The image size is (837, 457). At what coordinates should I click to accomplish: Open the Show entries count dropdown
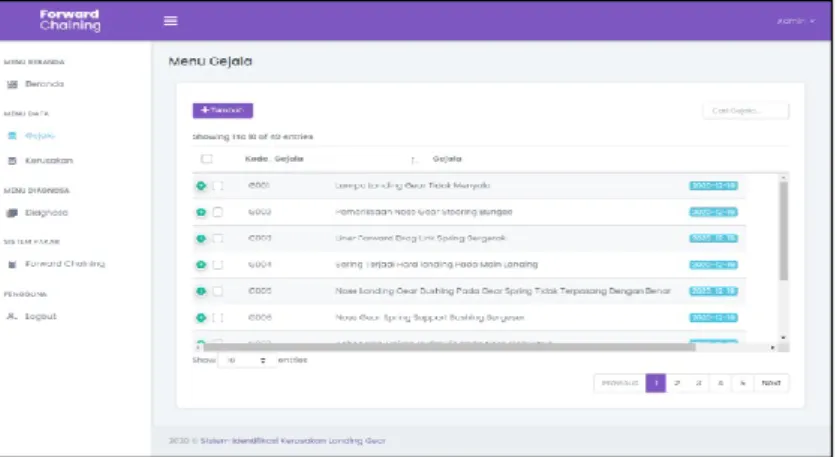click(x=247, y=360)
